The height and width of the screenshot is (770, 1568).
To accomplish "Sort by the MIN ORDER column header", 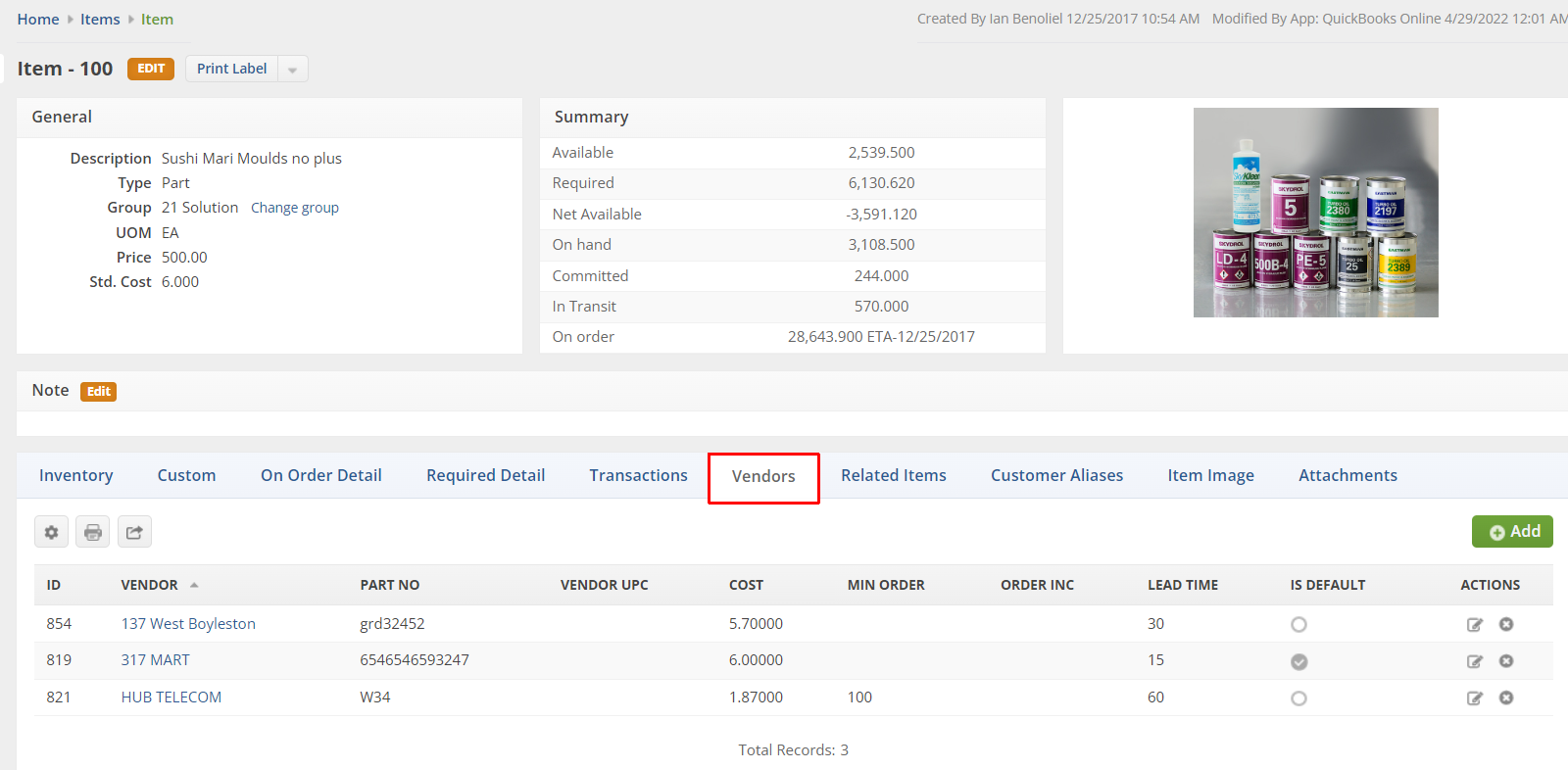I will tap(886, 585).
